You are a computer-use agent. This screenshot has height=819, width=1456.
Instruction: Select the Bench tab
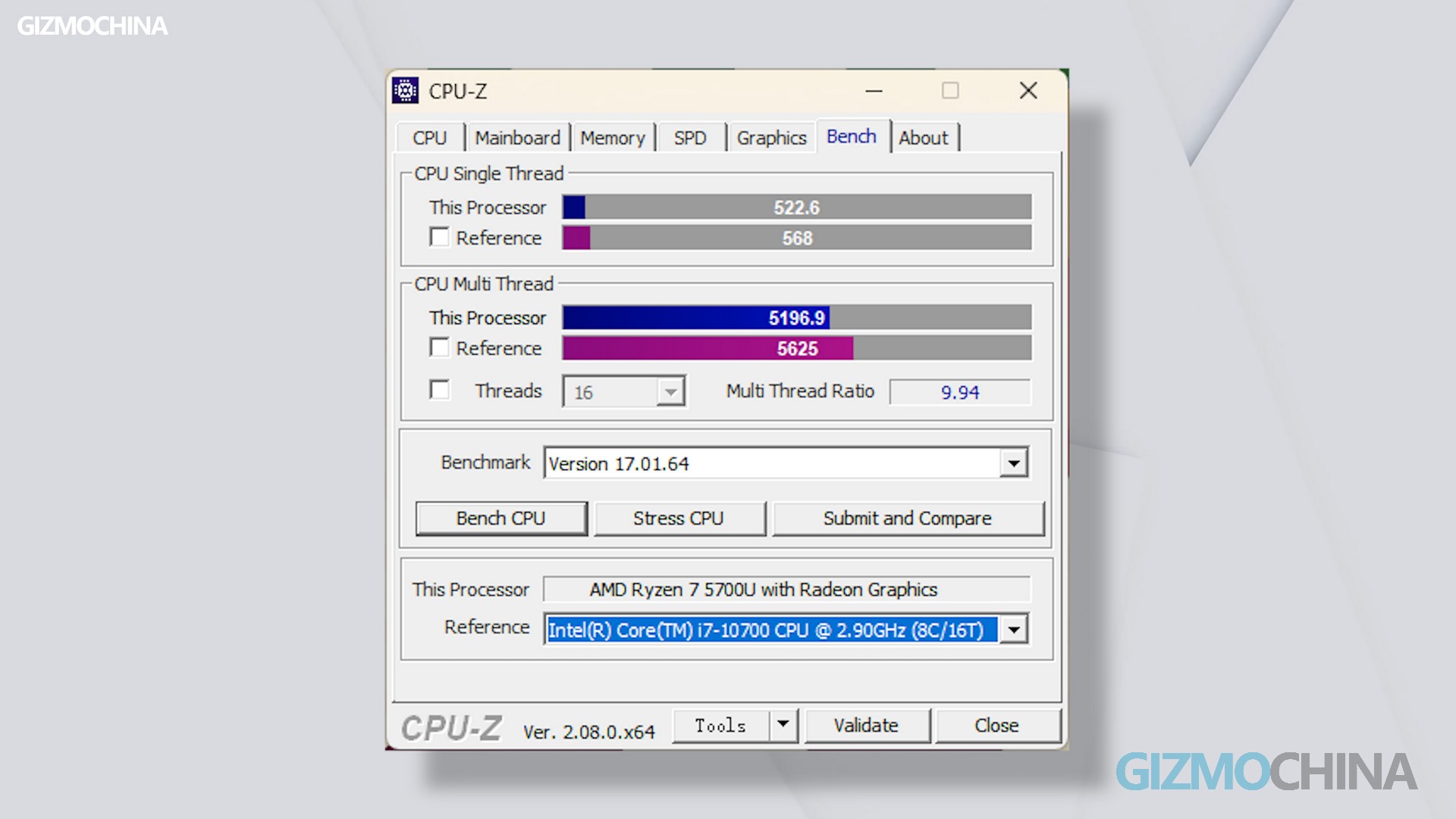852,136
